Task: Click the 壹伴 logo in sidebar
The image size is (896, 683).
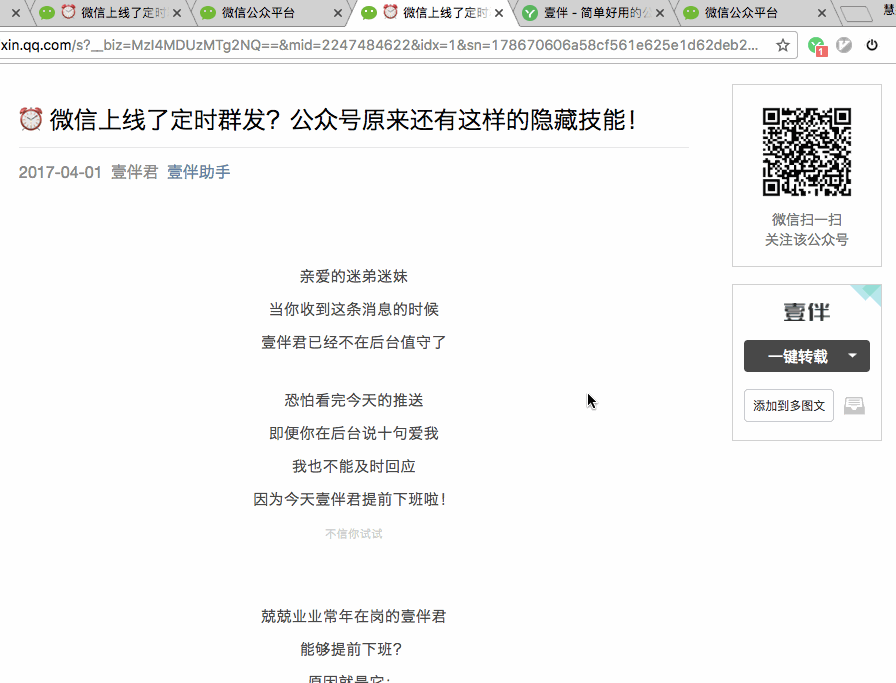Action: click(806, 312)
